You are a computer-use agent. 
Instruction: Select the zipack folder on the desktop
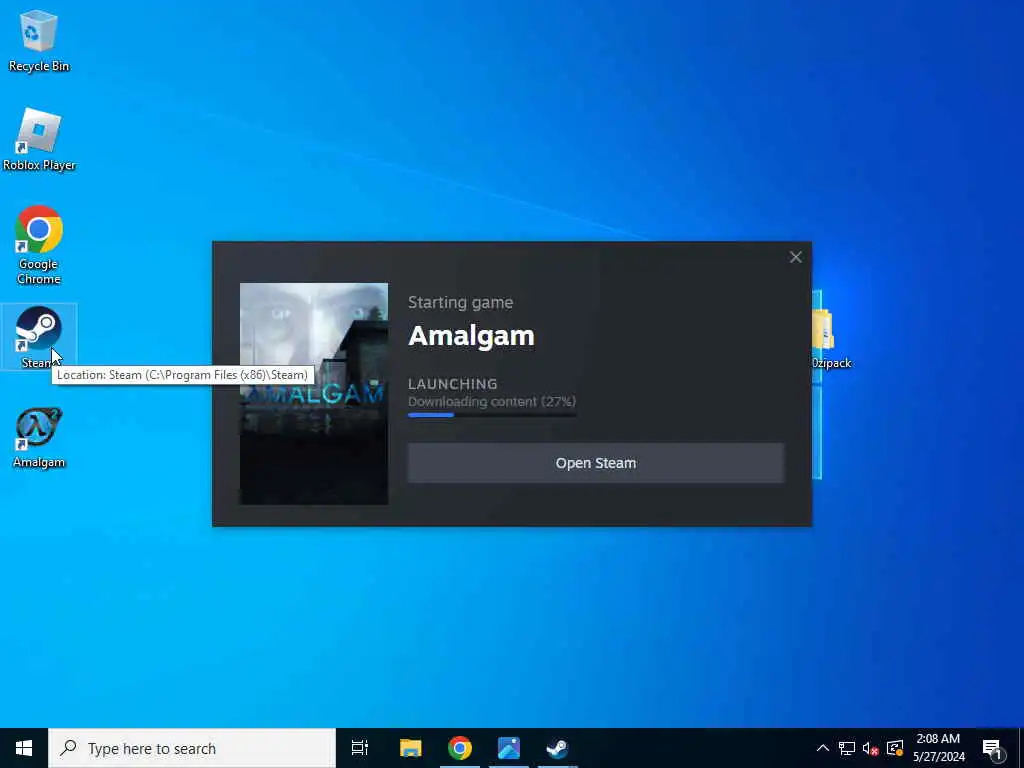pos(831,339)
